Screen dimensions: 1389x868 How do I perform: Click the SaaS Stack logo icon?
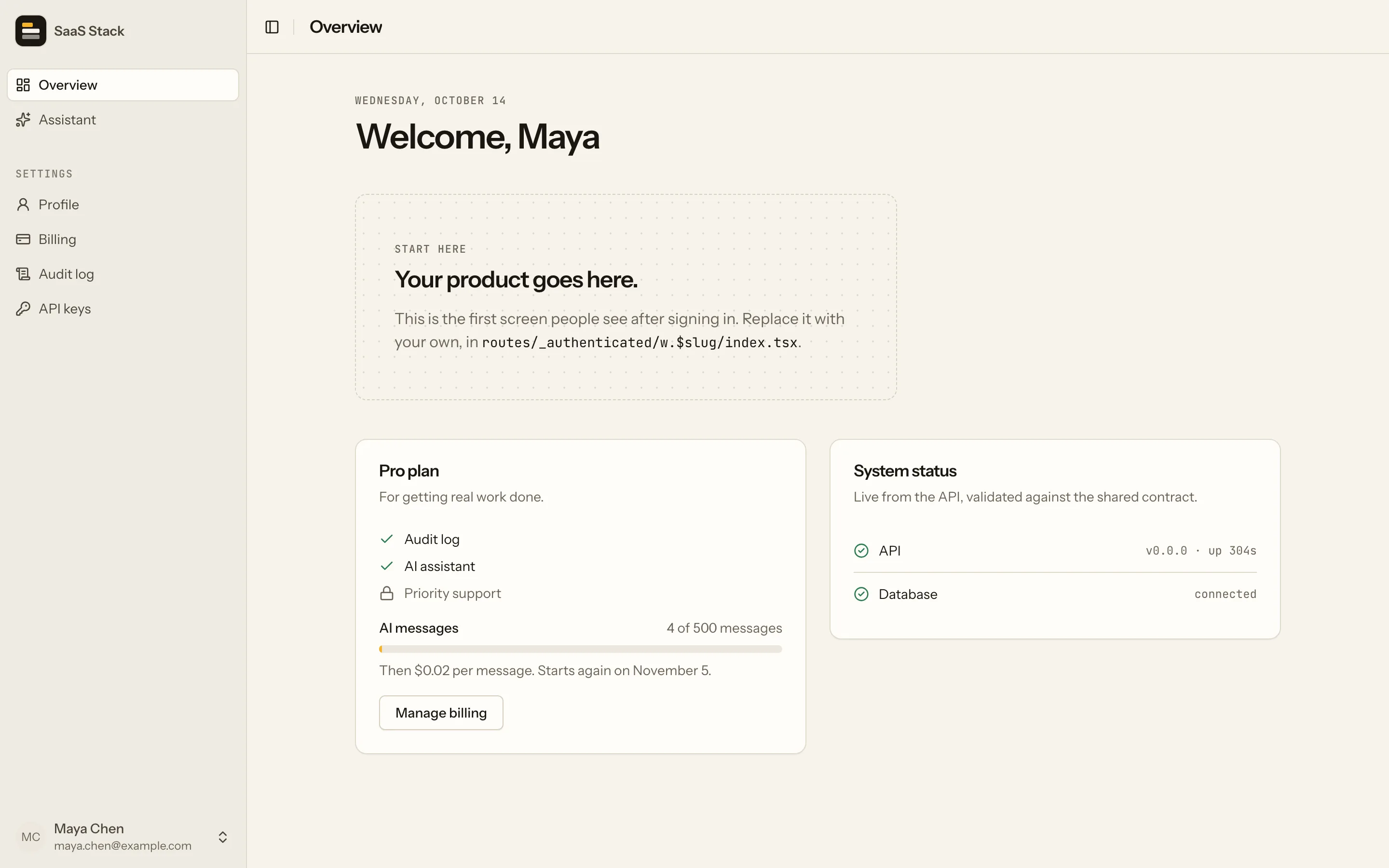pos(30,31)
